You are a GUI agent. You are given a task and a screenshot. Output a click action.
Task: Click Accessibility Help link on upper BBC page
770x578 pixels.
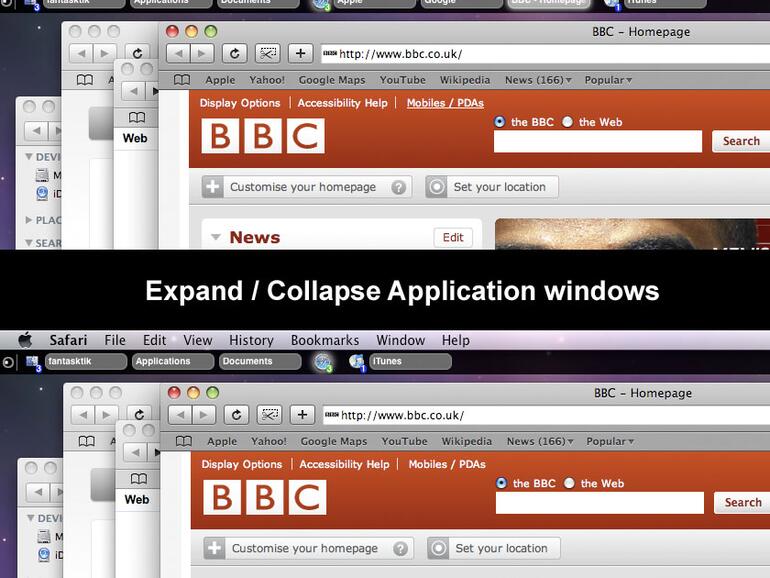[x=342, y=103]
